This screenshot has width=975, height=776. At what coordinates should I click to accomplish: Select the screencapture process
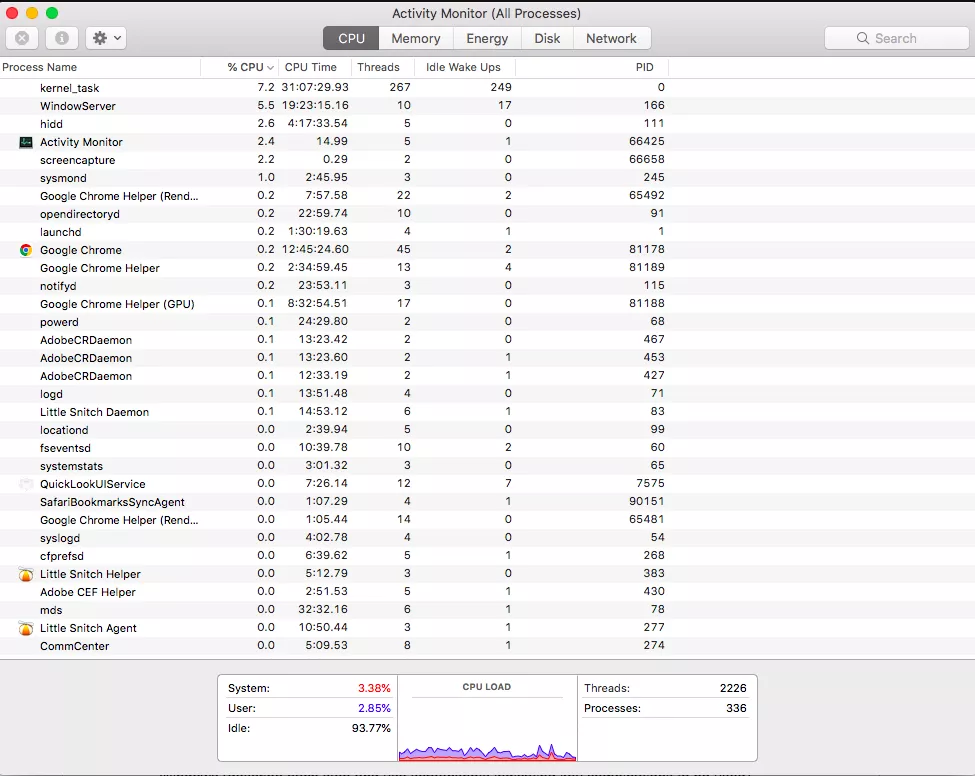pos(488,160)
